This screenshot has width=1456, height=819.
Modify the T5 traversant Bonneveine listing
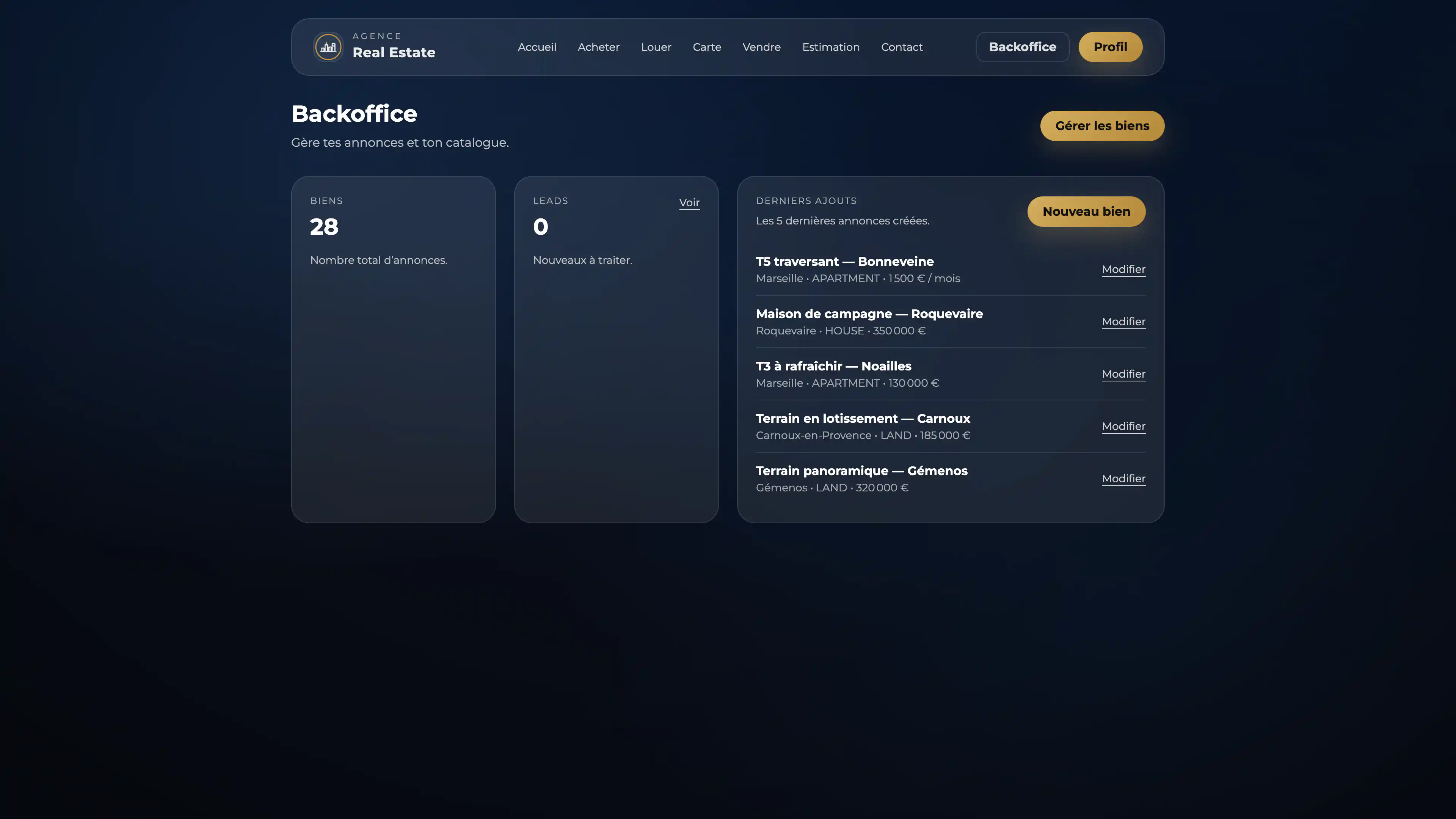pos(1123,270)
